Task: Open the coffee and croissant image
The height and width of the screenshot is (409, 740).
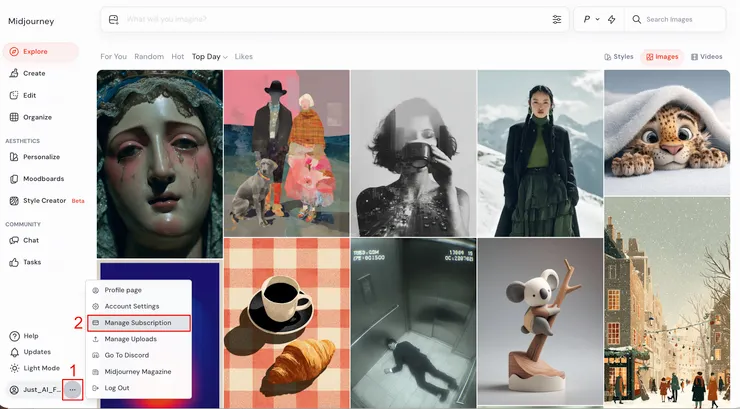Action: pos(286,323)
